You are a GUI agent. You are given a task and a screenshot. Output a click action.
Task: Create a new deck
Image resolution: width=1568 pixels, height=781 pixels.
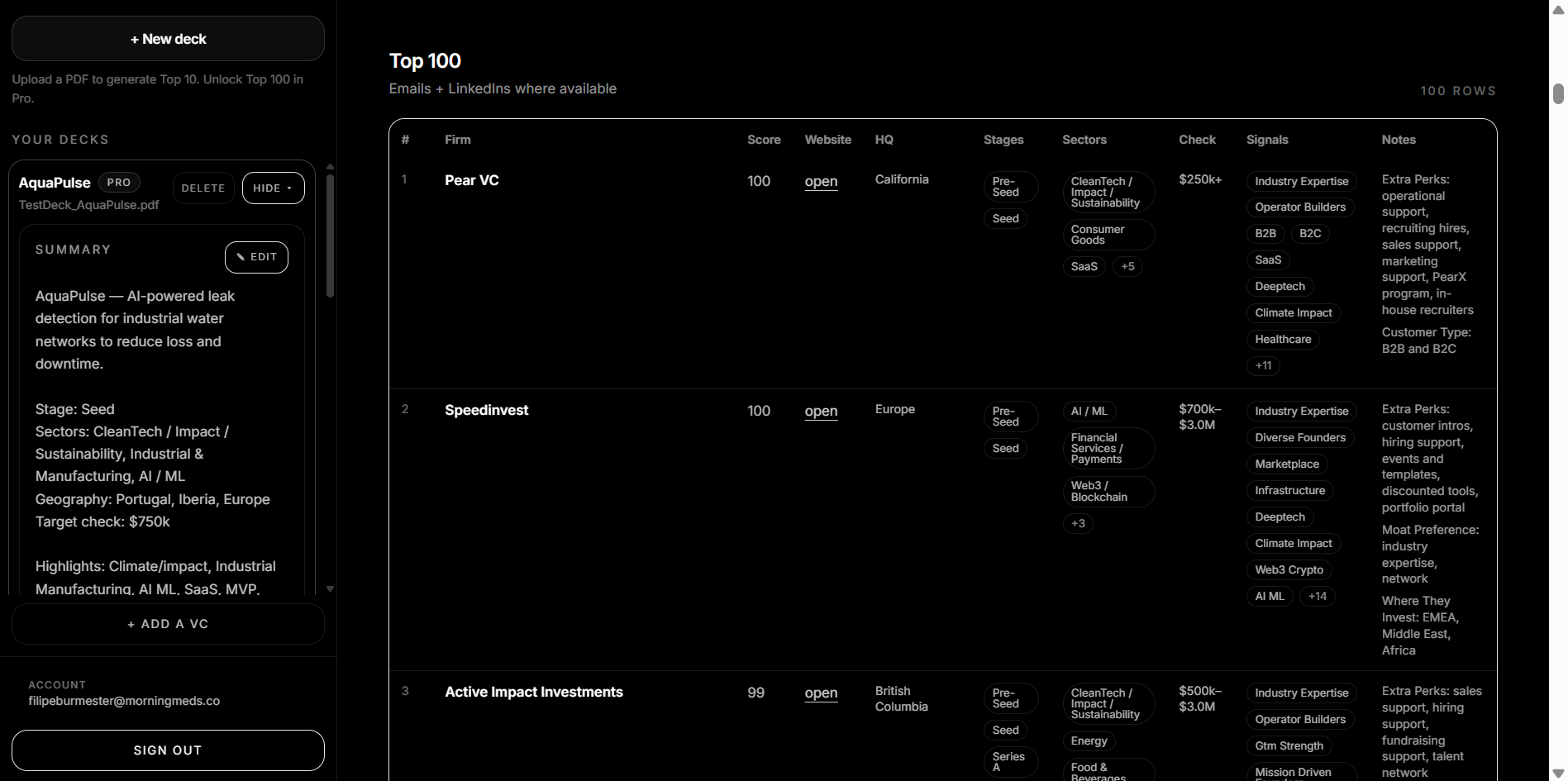167,38
